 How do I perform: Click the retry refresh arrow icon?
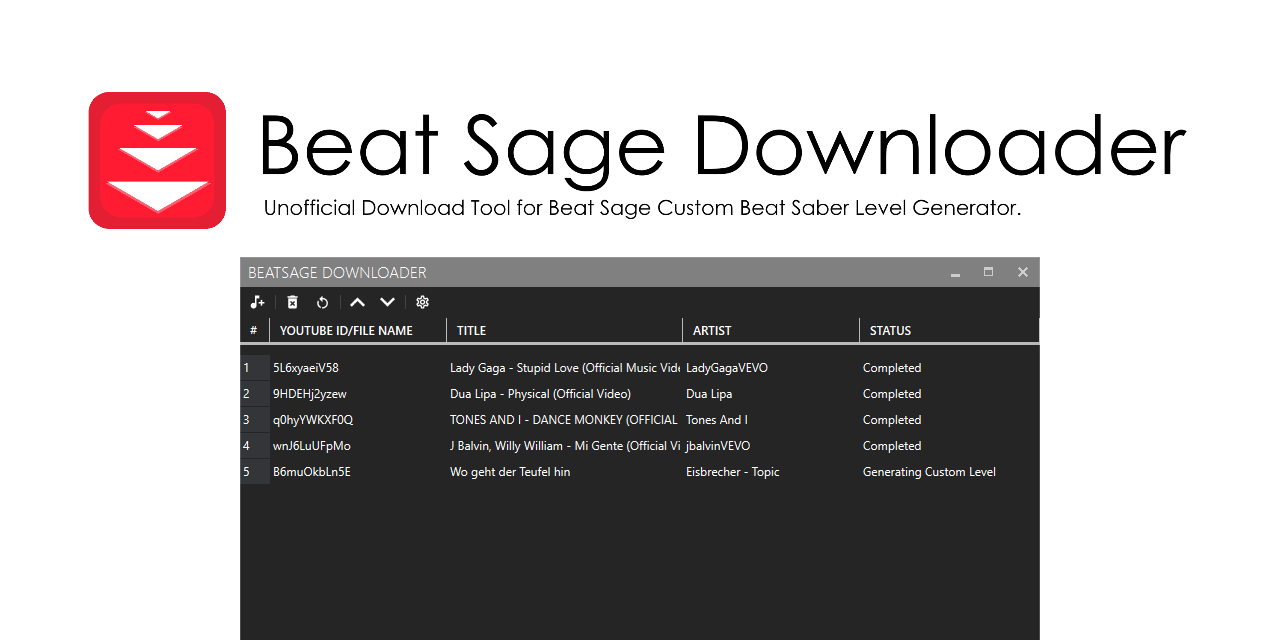coord(322,302)
